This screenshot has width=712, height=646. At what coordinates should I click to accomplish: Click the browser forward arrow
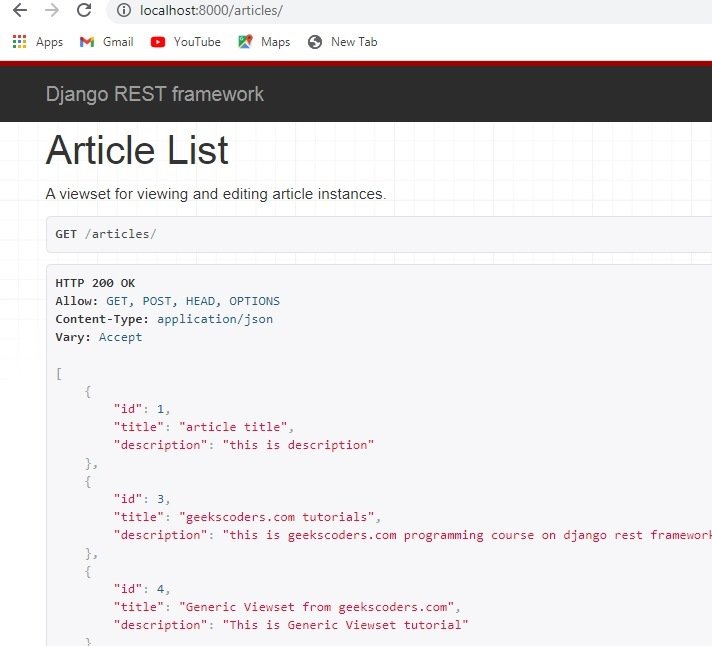click(x=52, y=10)
